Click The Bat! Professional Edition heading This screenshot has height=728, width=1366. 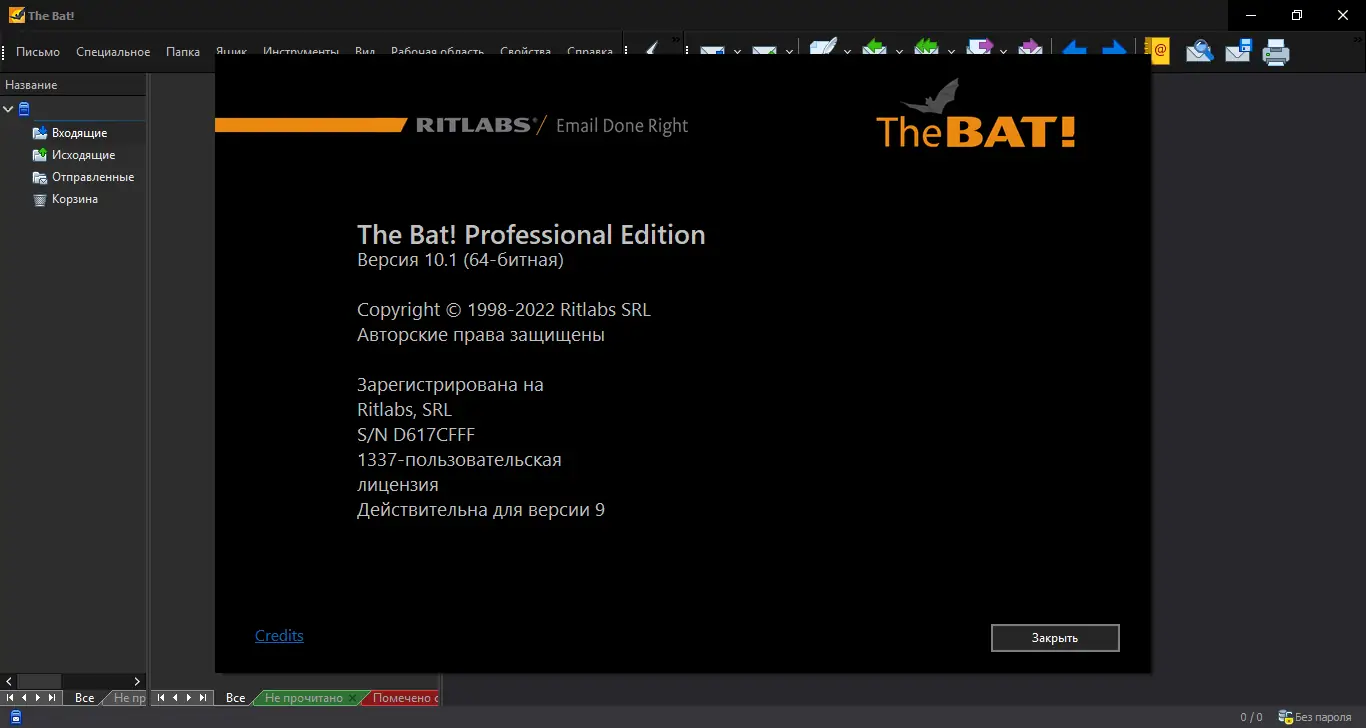[531, 235]
